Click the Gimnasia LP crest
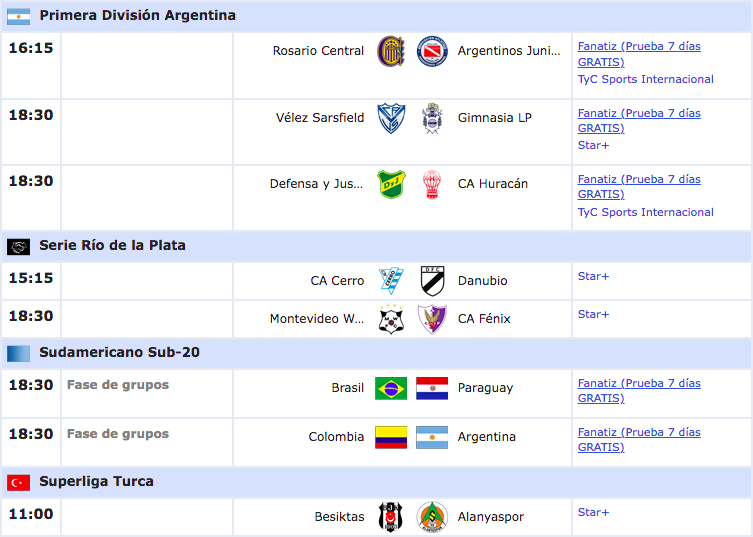This screenshot has height=537, width=753. click(x=432, y=118)
